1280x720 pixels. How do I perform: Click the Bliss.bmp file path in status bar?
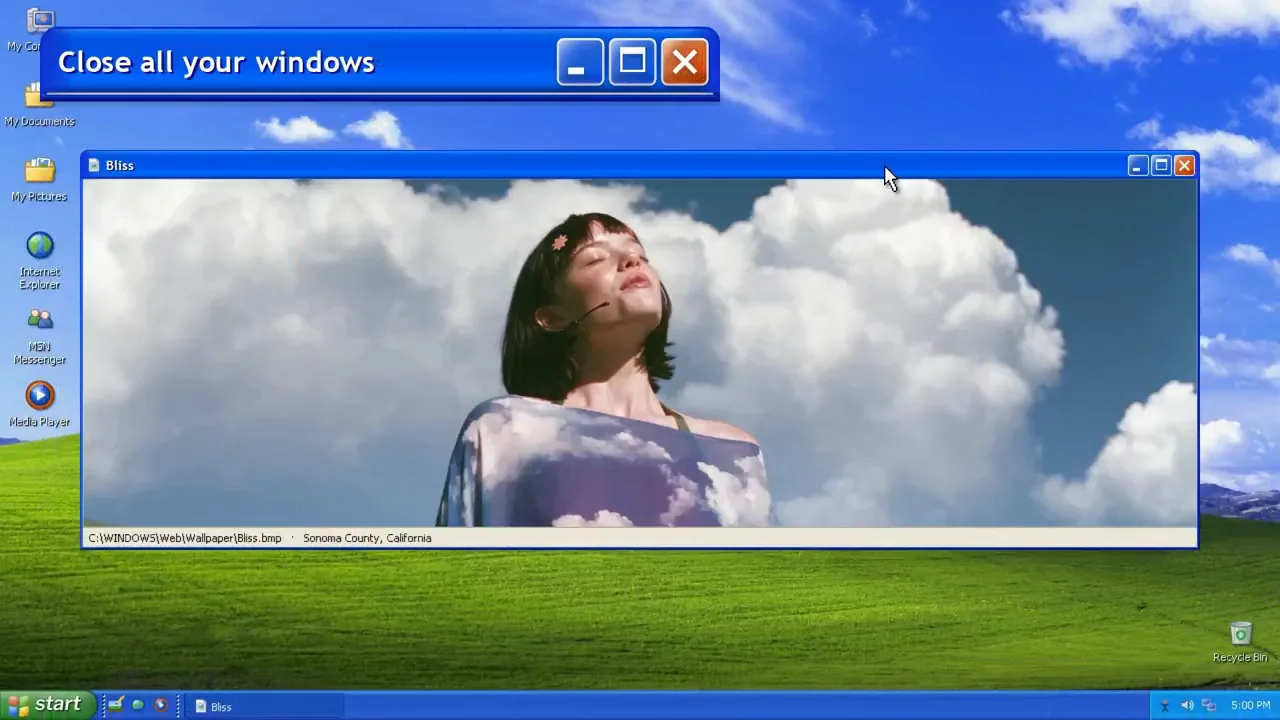pyautogui.click(x=185, y=538)
